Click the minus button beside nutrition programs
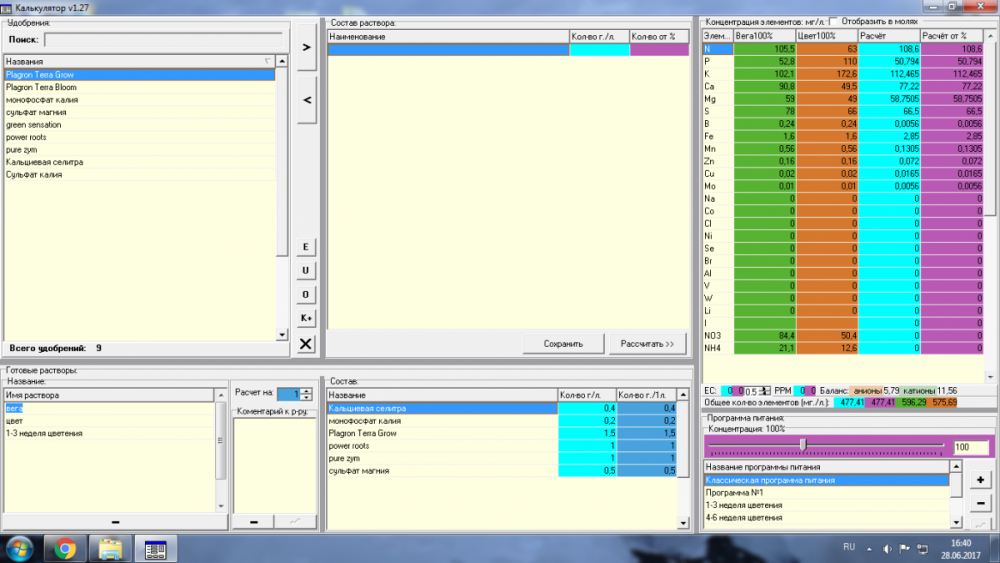Image resolution: width=1000 pixels, height=563 pixels. click(980, 504)
